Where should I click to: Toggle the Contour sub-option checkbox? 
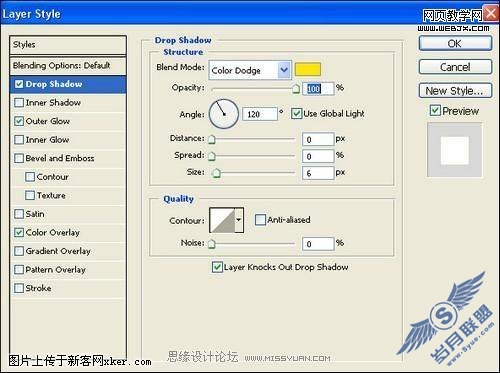pos(30,177)
